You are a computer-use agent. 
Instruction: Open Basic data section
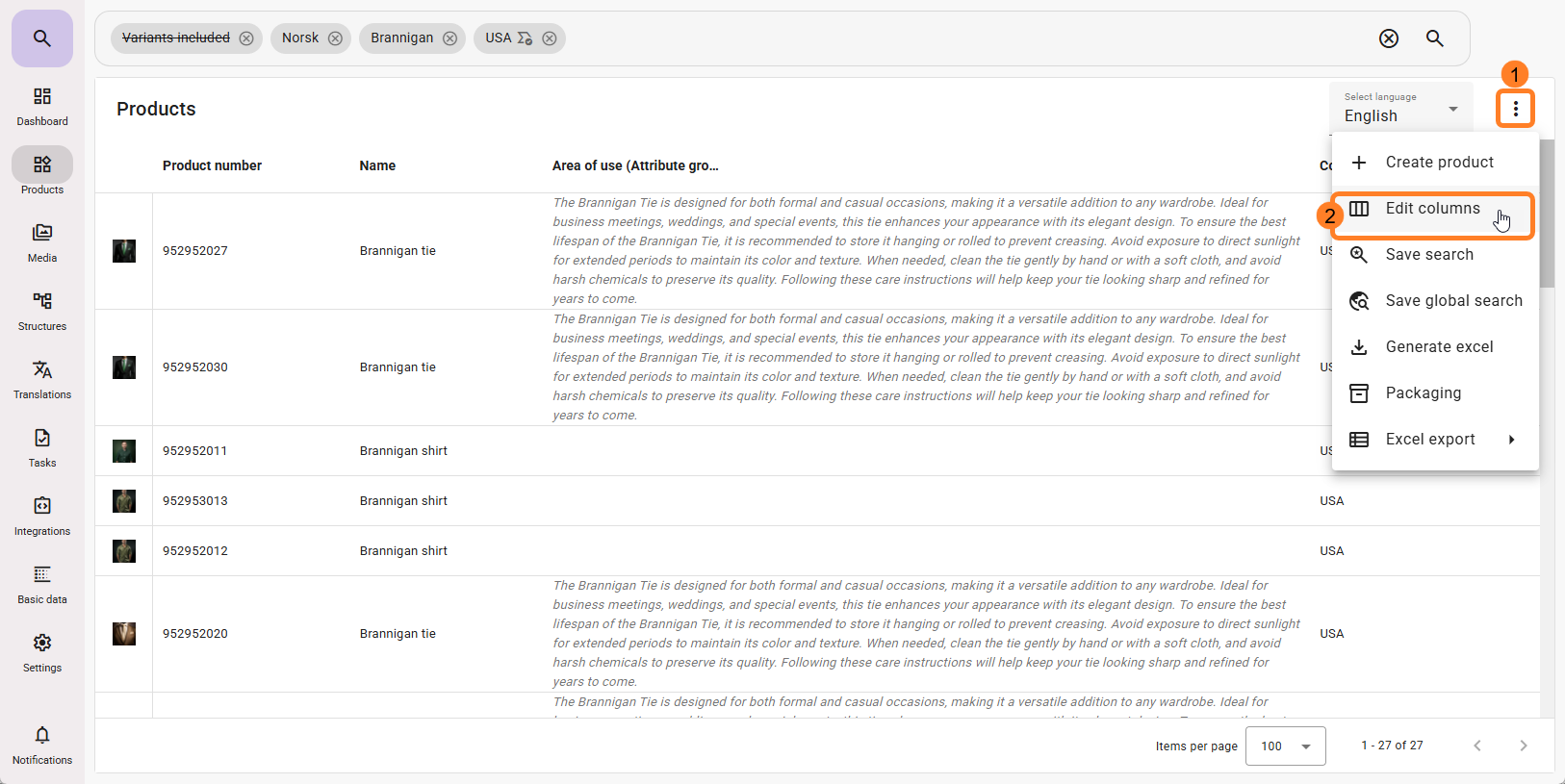pos(42,584)
